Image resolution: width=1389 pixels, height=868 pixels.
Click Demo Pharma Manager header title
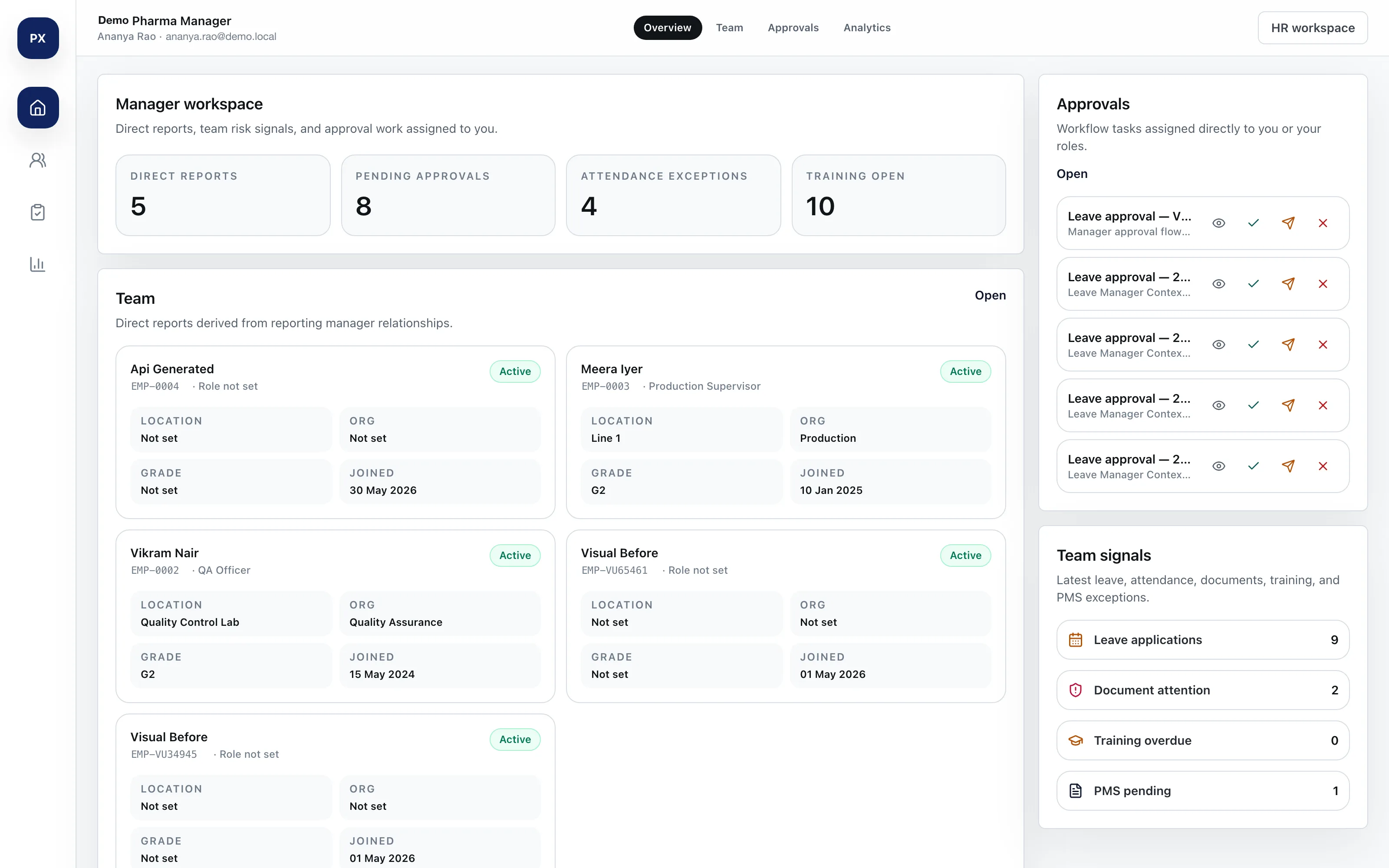point(165,21)
